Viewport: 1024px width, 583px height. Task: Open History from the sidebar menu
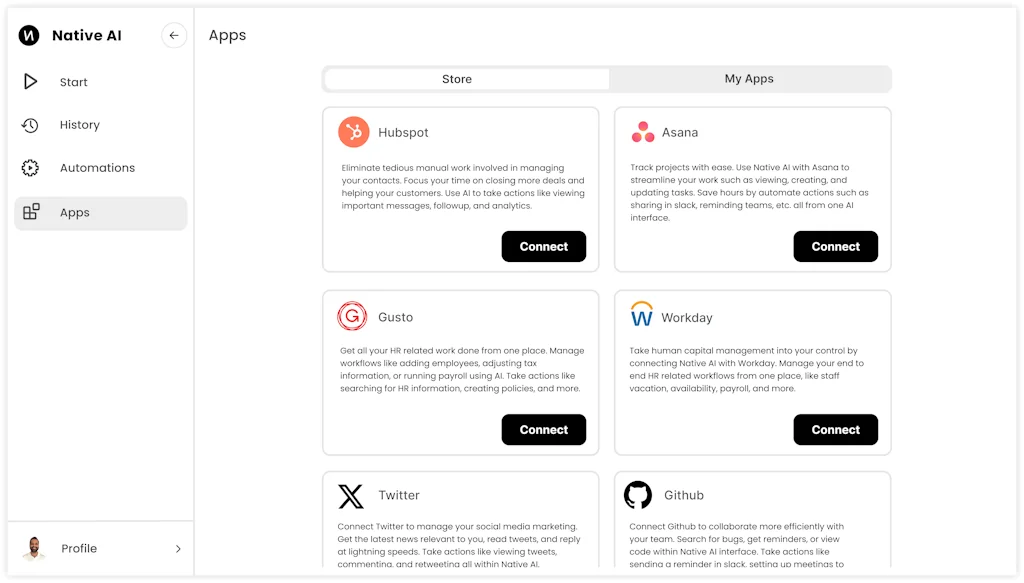coord(79,124)
